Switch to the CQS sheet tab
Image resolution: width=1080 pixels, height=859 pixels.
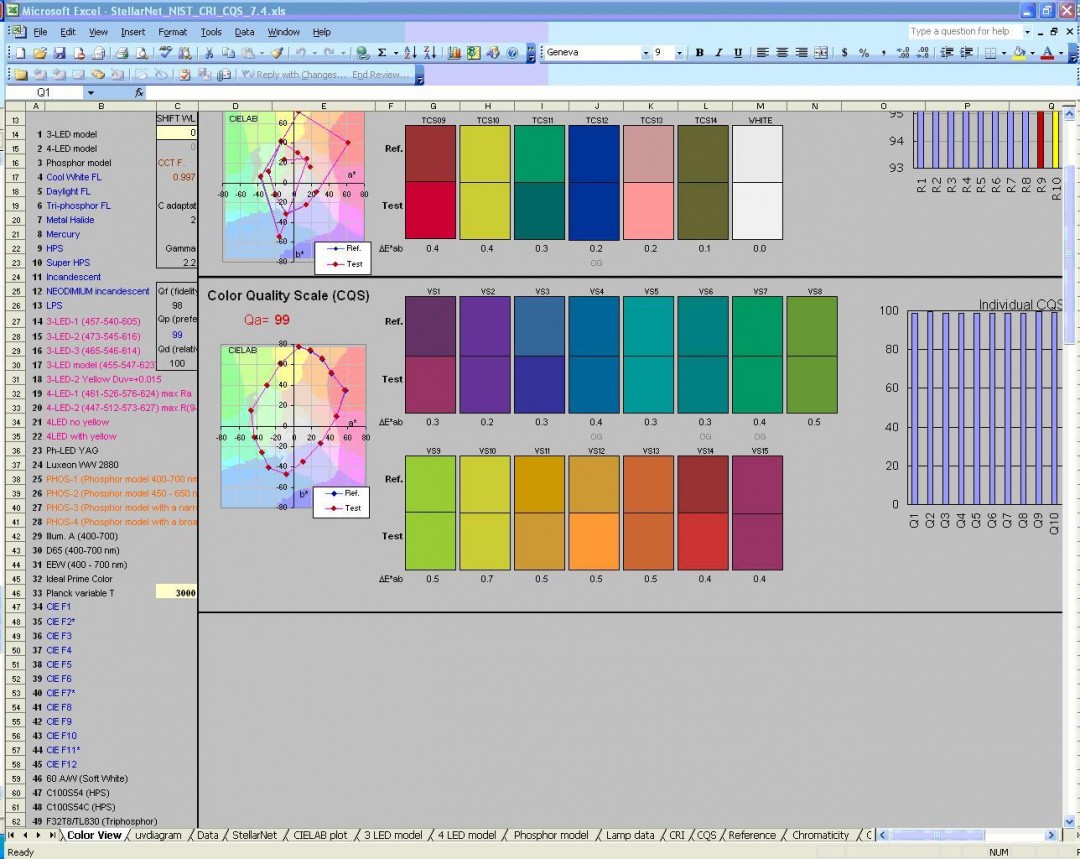[x=707, y=835]
